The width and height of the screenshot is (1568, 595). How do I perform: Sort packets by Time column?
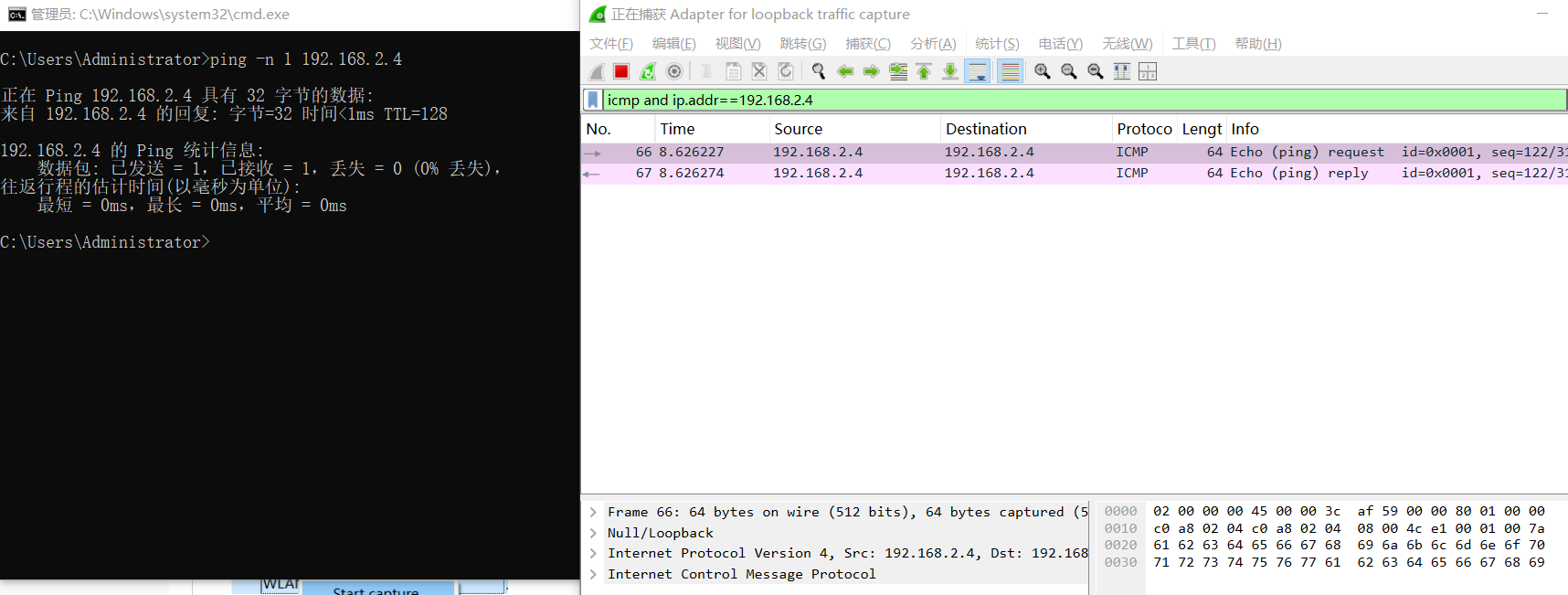point(712,129)
